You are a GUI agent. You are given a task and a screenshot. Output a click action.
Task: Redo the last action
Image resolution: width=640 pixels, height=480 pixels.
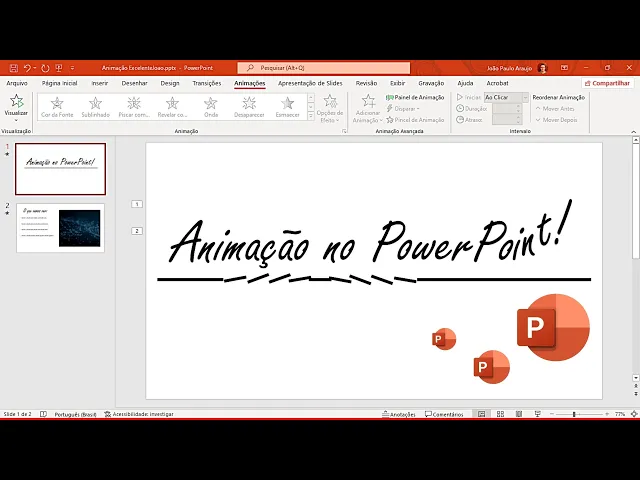45,68
